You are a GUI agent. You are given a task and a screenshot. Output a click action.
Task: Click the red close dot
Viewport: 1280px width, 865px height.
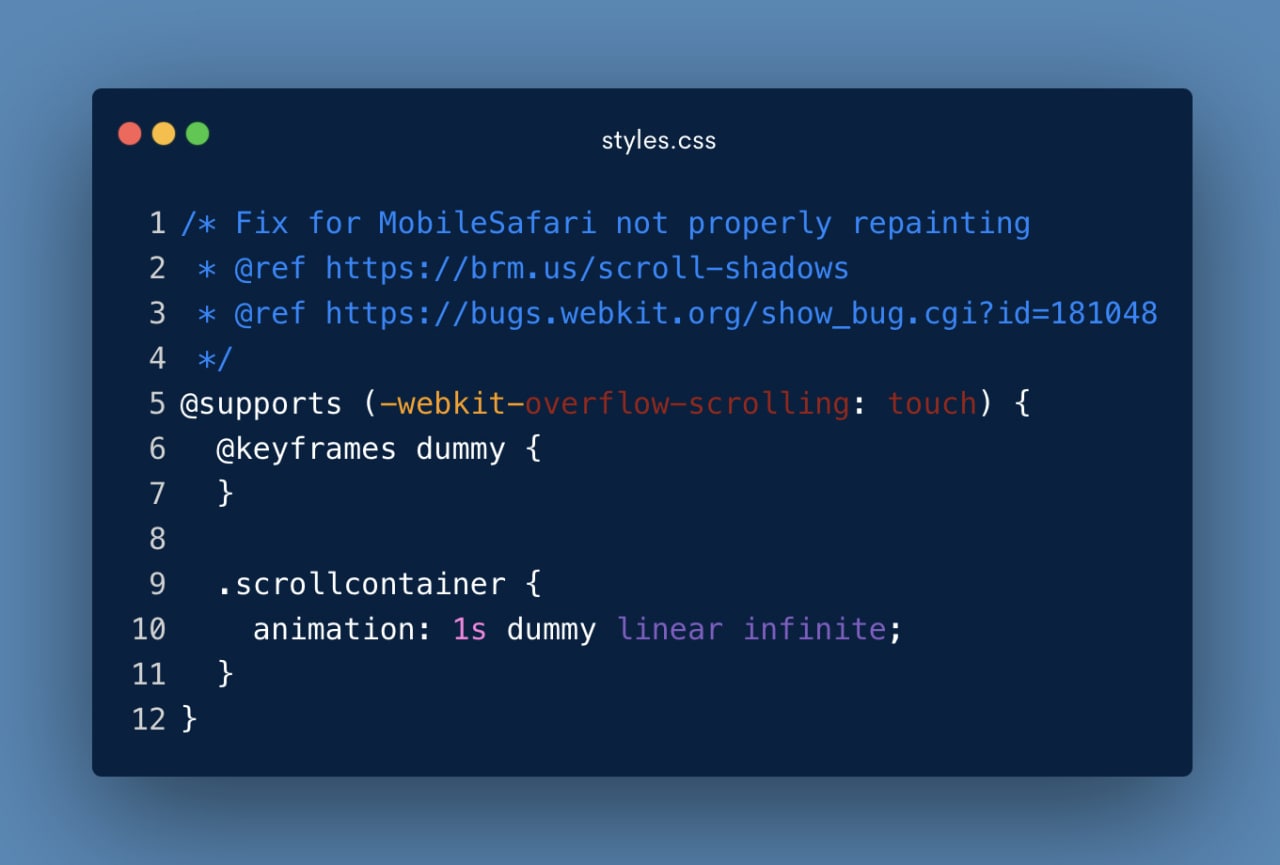point(130,133)
